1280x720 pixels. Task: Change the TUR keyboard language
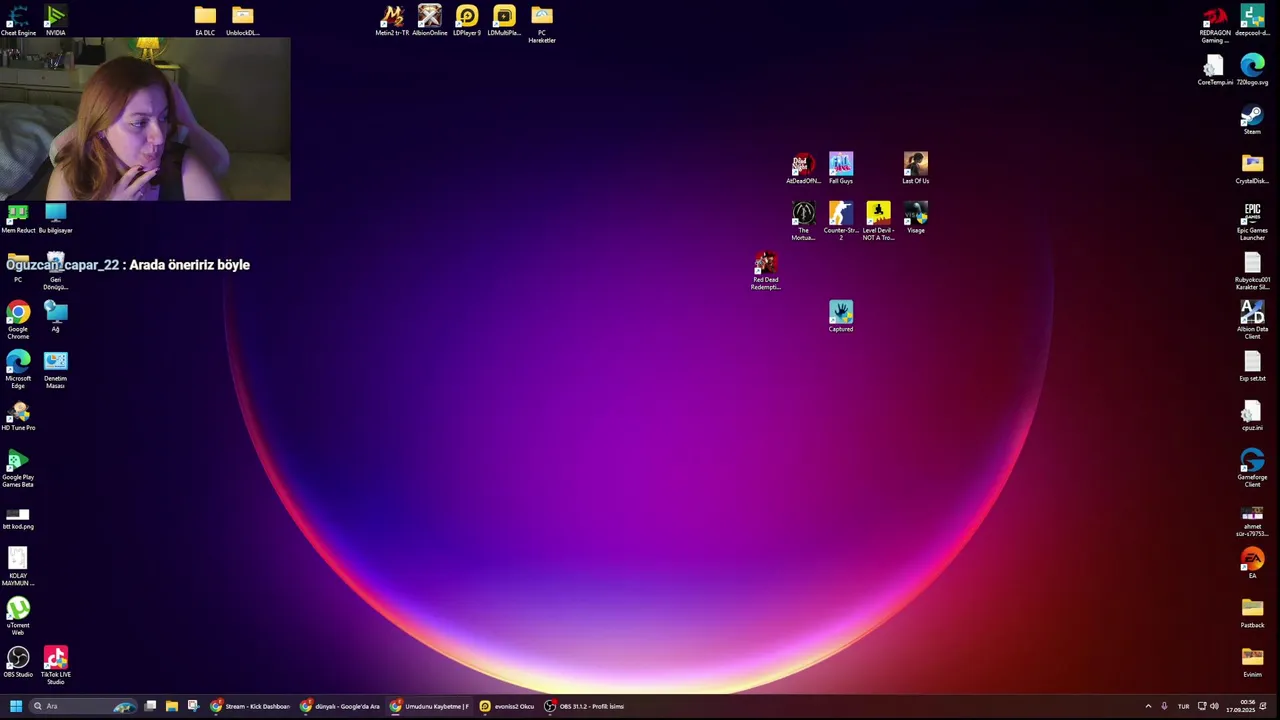click(1183, 706)
